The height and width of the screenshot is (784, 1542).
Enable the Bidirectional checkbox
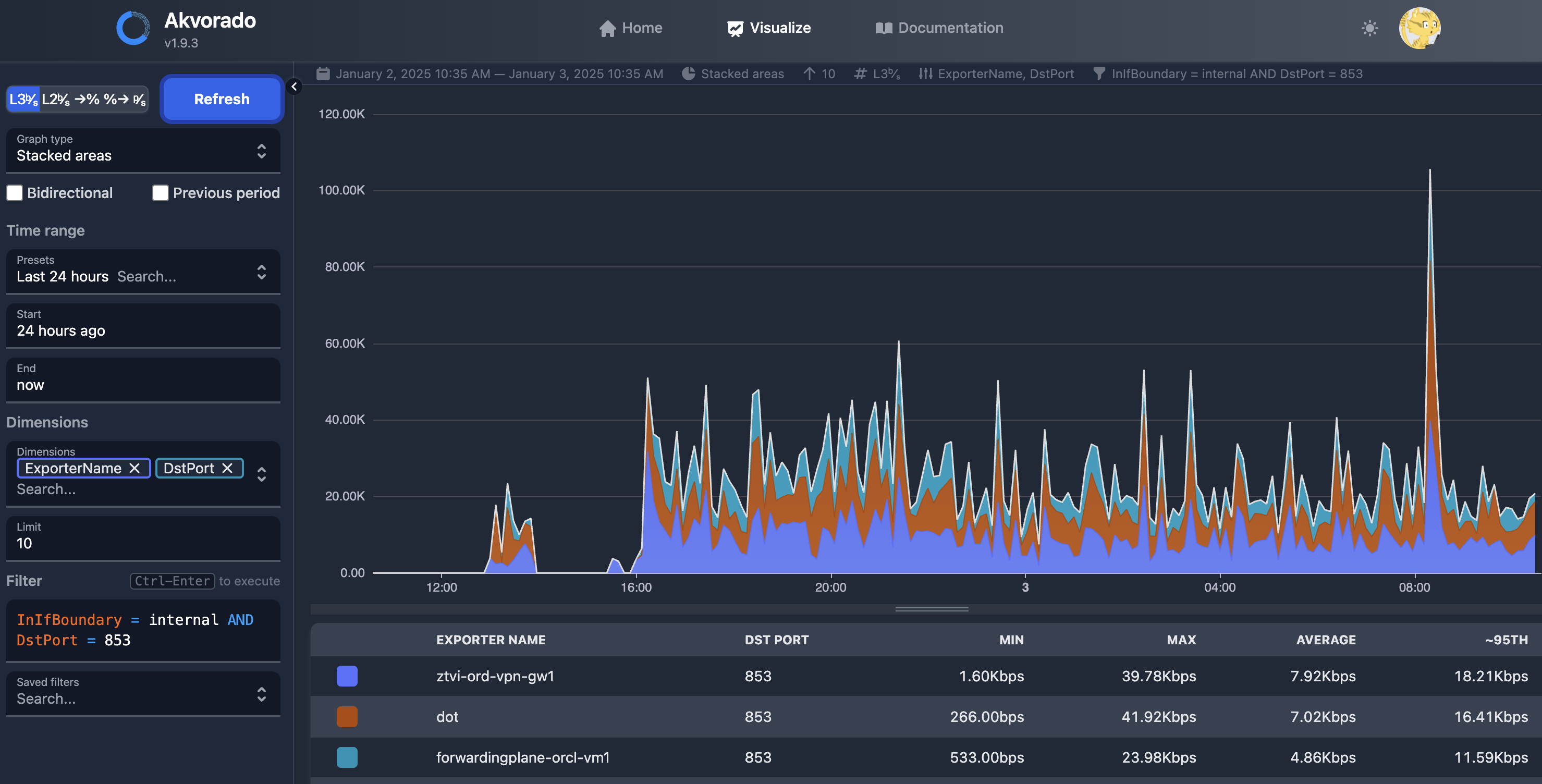15,193
